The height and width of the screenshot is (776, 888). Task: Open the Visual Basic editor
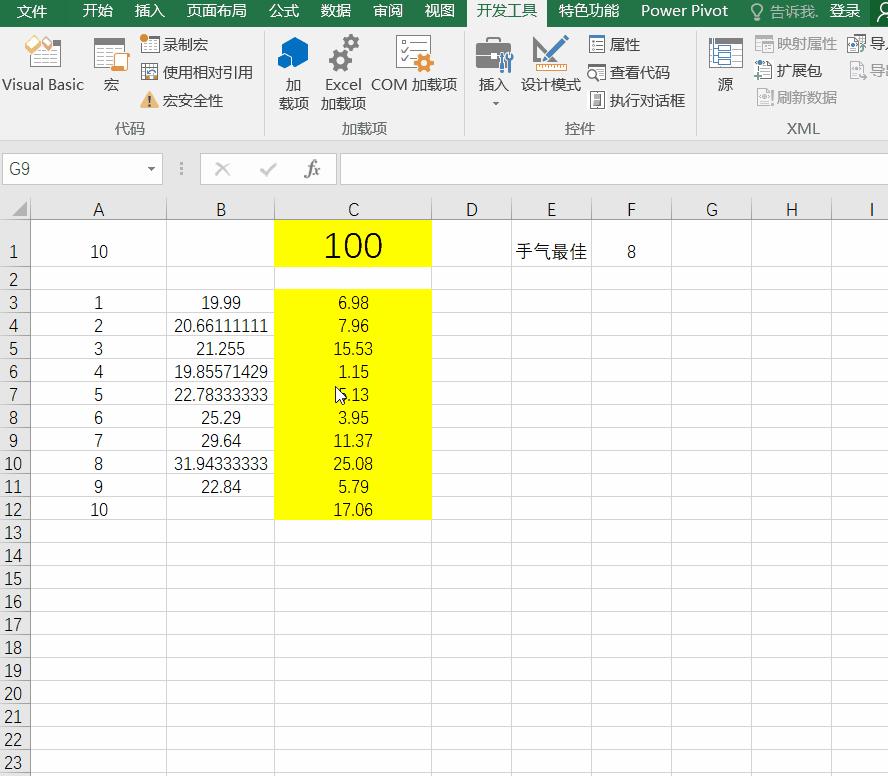pos(43,62)
